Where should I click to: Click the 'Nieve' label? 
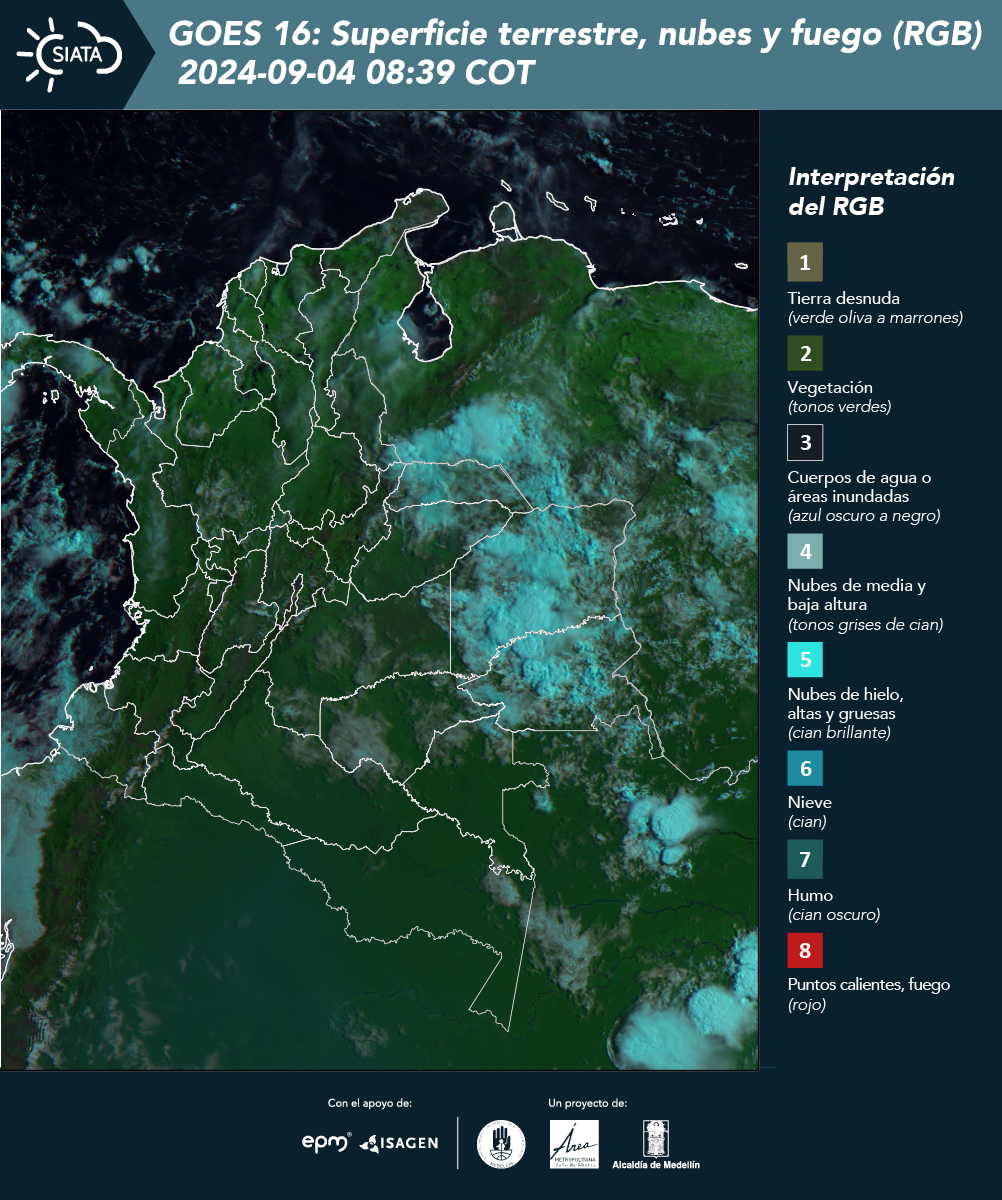pyautogui.click(x=809, y=802)
